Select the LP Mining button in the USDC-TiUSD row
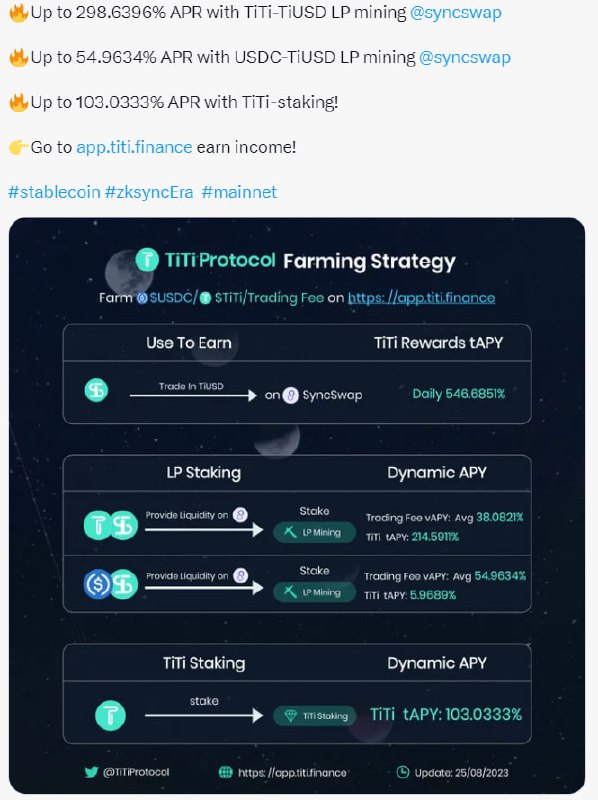The width and height of the screenshot is (598, 800). click(x=314, y=592)
